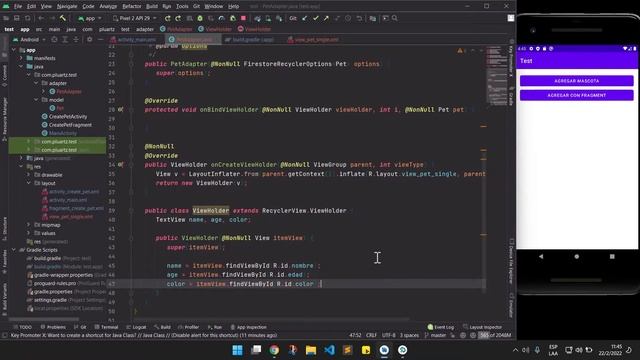Click the Git push arrow icon
Viewport: 640px width, 360px height.
click(x=326, y=18)
